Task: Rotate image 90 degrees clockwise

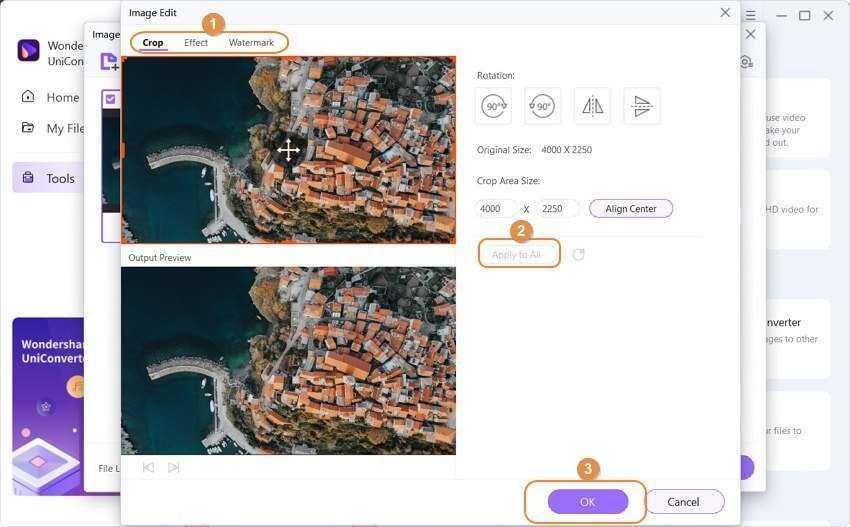Action: pyautogui.click(x=493, y=106)
